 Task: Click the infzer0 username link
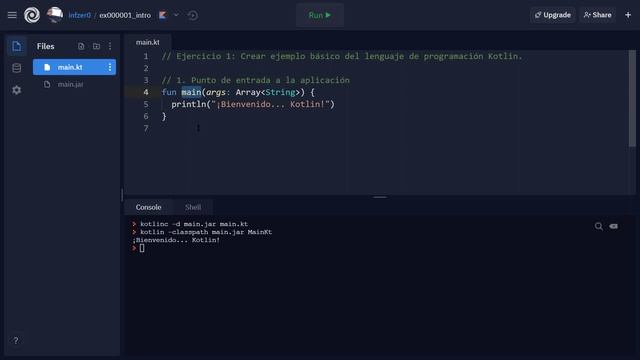pyautogui.click(x=80, y=15)
